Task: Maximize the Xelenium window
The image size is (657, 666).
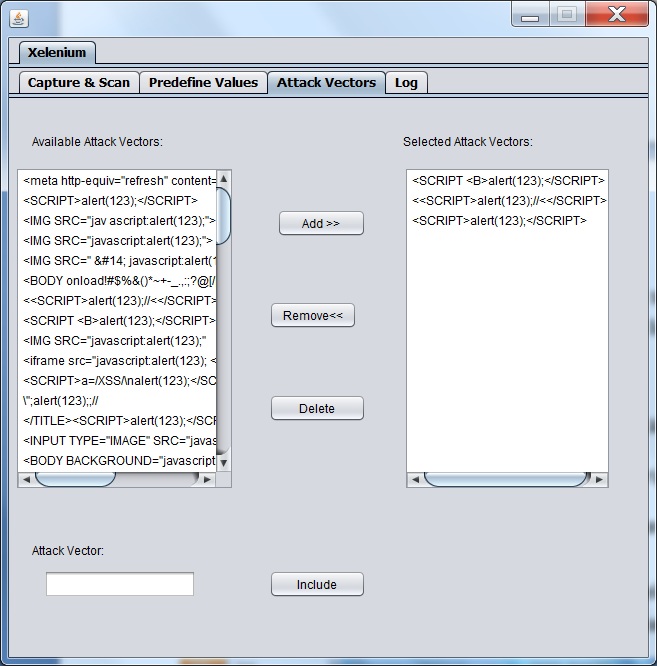Action: click(567, 15)
